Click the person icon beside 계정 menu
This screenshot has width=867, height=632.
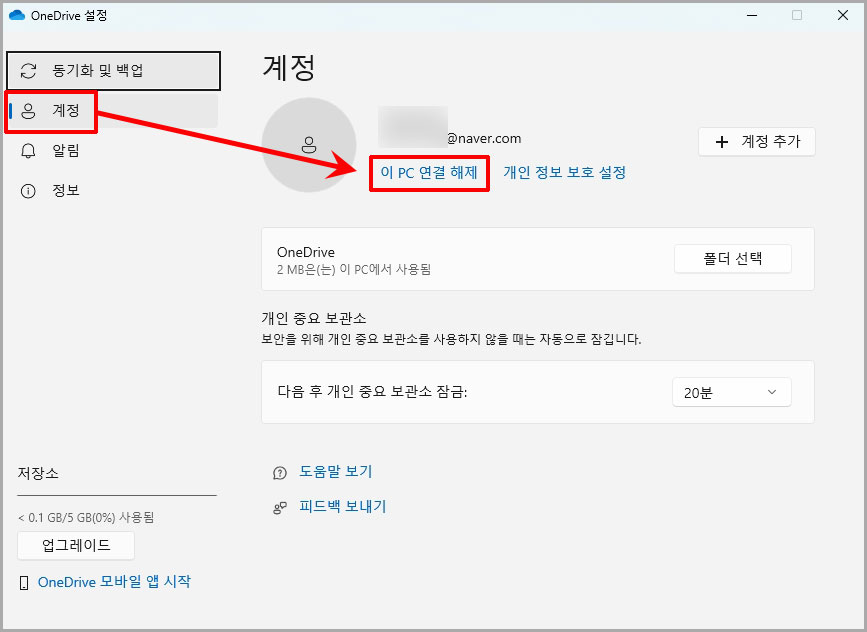pyautogui.click(x=29, y=111)
